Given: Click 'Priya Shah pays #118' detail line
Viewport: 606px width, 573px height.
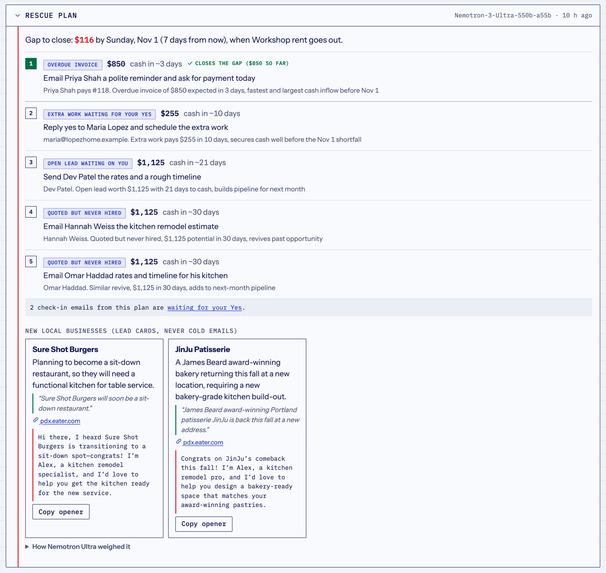Looking at the screenshot, I should pyautogui.click(x=211, y=90).
